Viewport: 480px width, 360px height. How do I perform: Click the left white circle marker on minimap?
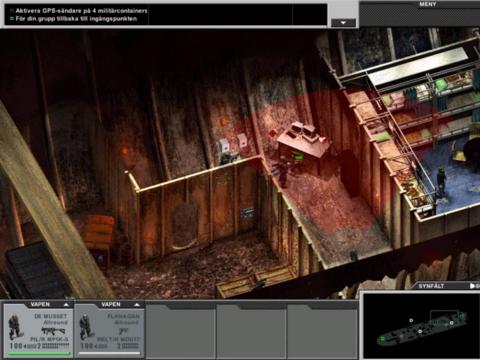(411, 320)
